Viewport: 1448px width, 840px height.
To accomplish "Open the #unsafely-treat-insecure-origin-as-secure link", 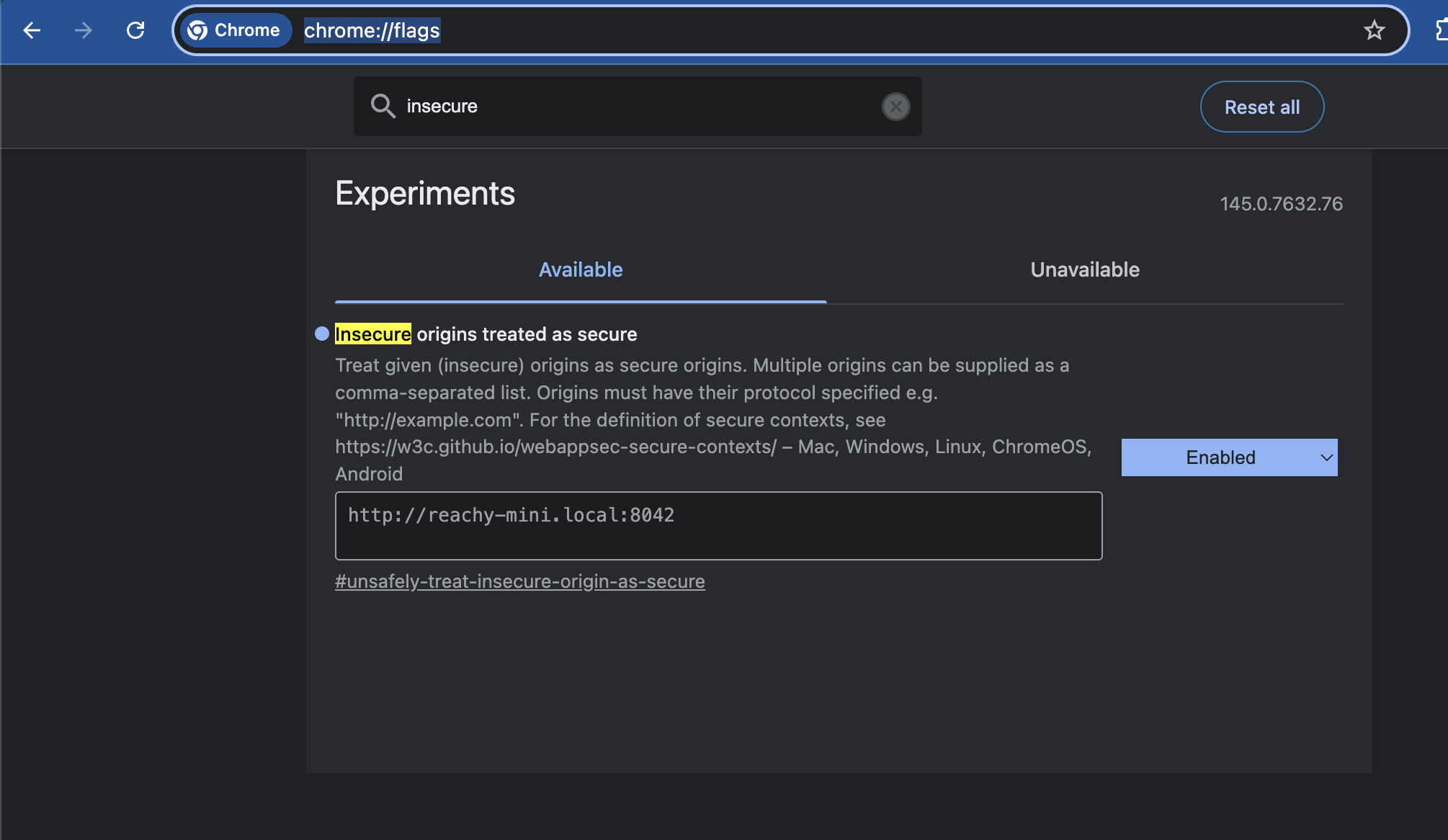I will [x=520, y=581].
